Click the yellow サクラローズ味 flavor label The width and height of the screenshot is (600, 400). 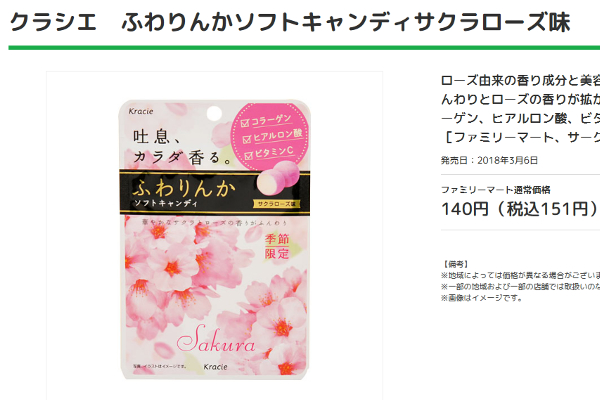[x=276, y=204]
